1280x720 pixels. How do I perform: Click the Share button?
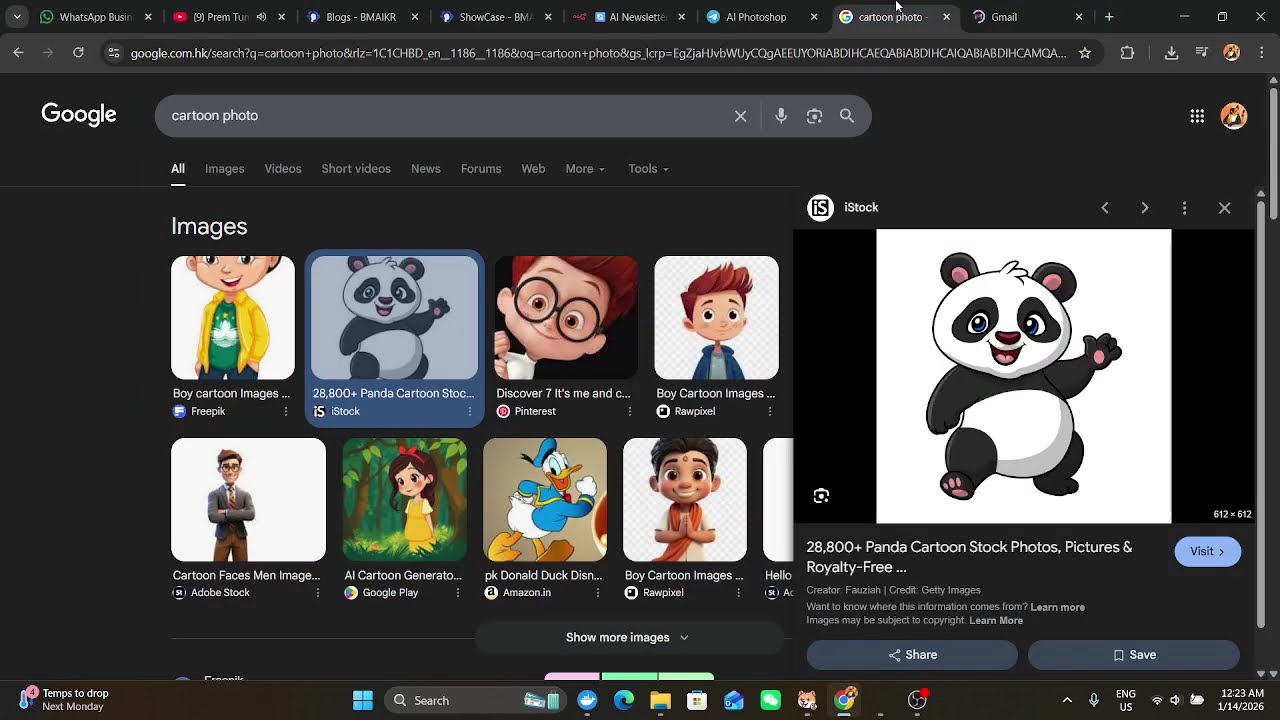912,655
